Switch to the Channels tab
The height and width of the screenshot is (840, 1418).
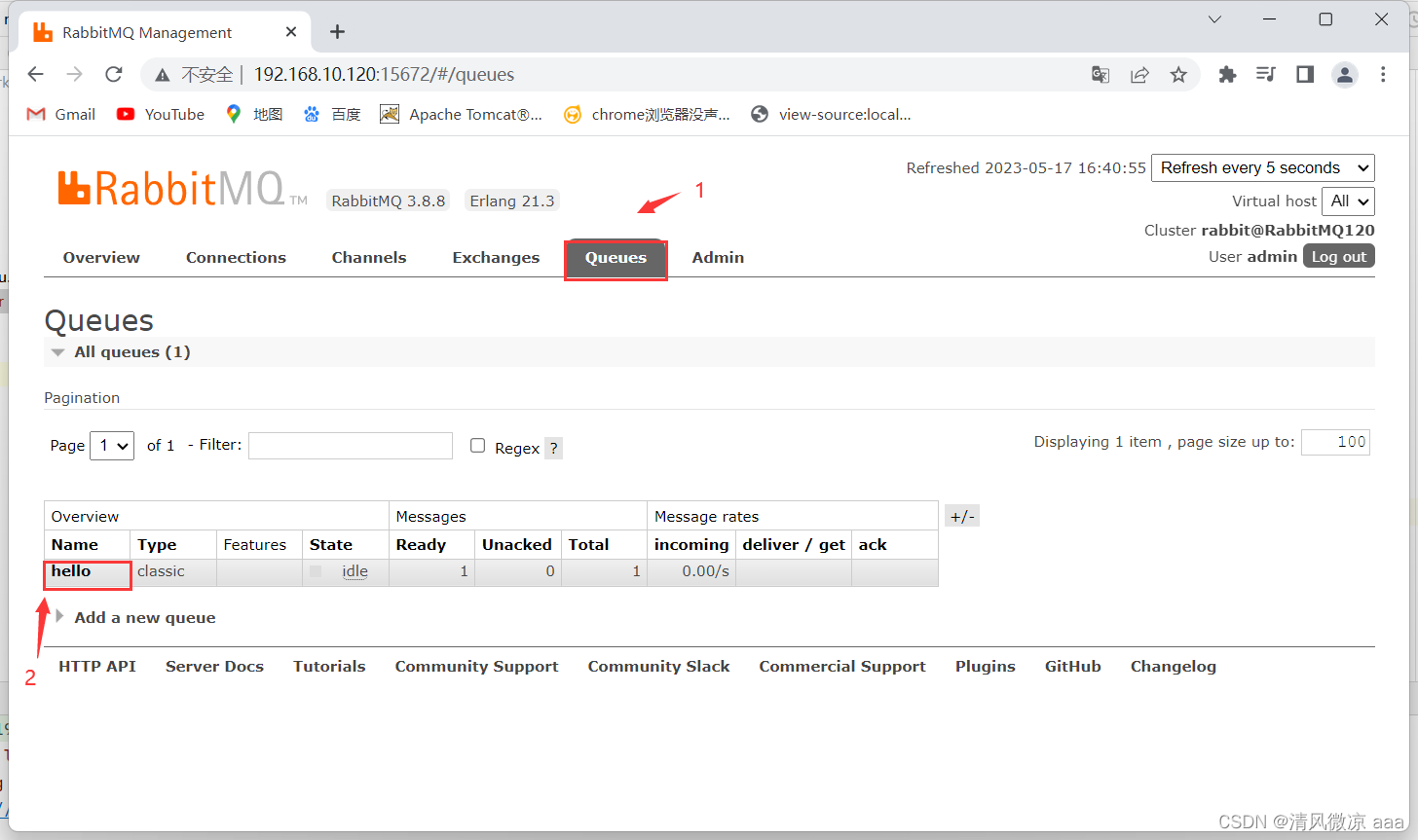(x=369, y=258)
